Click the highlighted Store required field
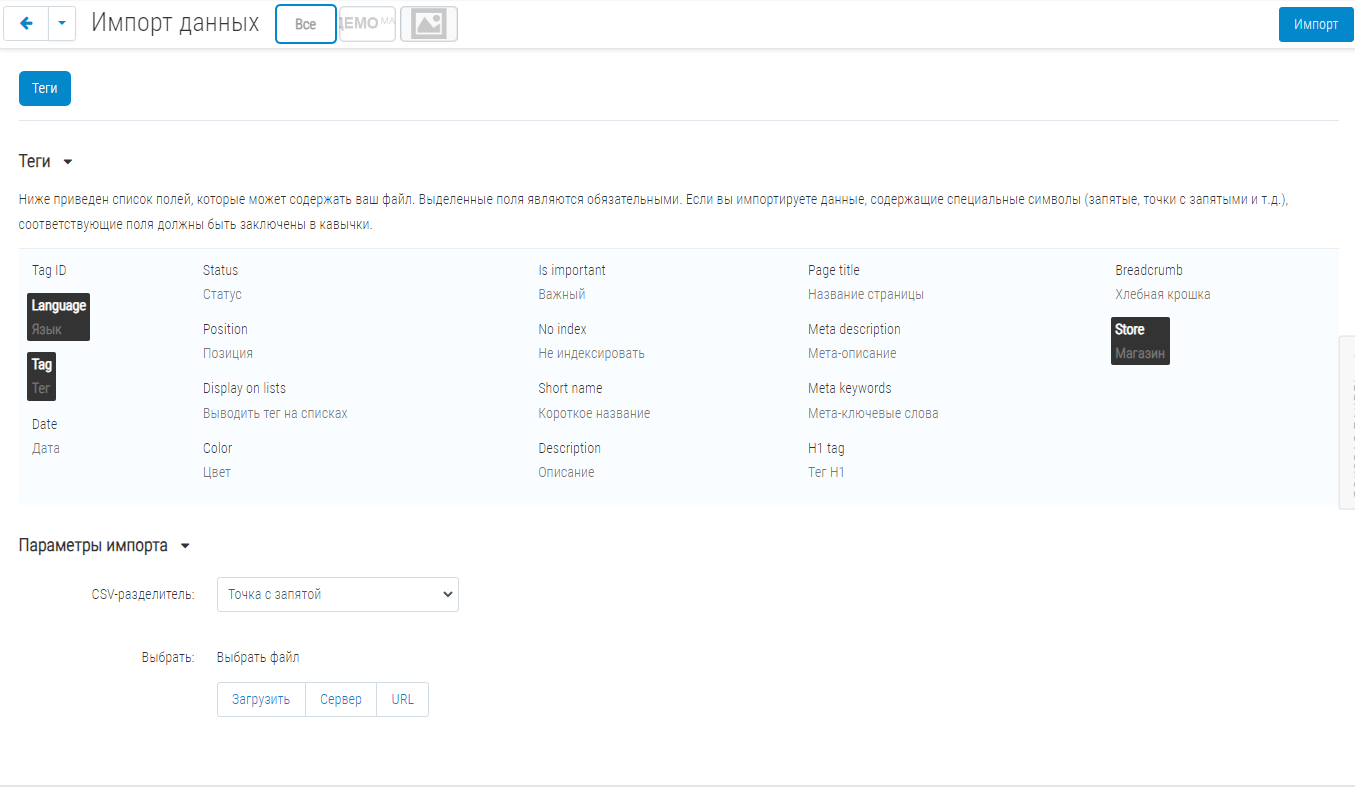Screen dimensions: 1355x787 click(x=1140, y=341)
